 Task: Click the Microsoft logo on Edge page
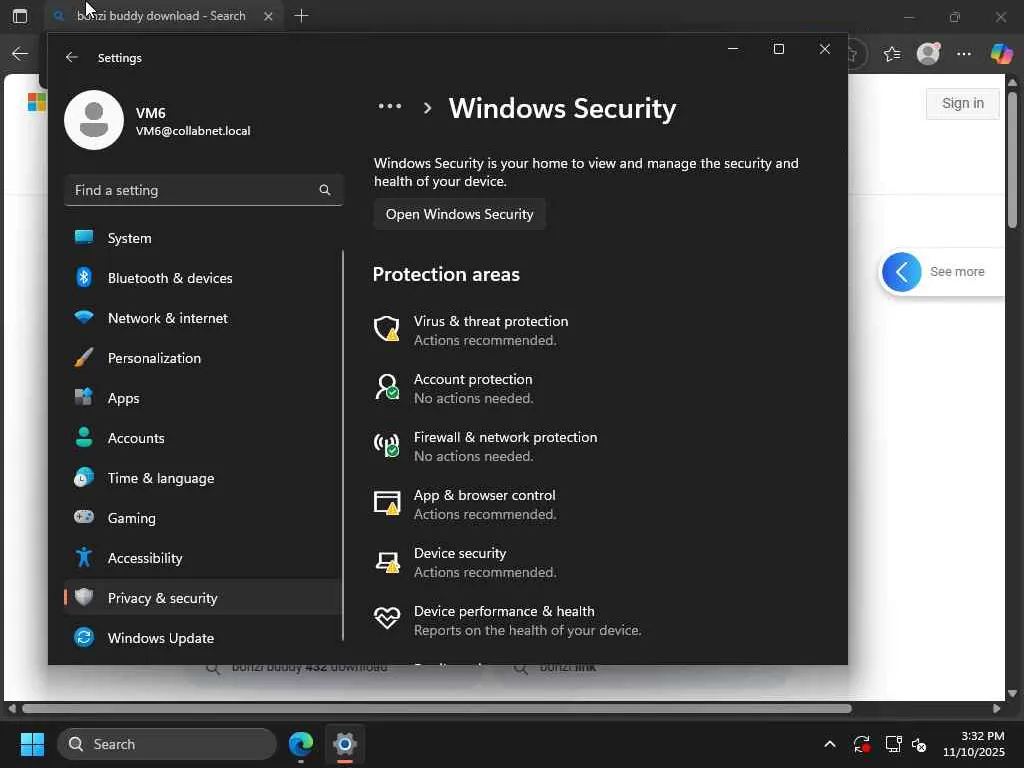pos(37,102)
